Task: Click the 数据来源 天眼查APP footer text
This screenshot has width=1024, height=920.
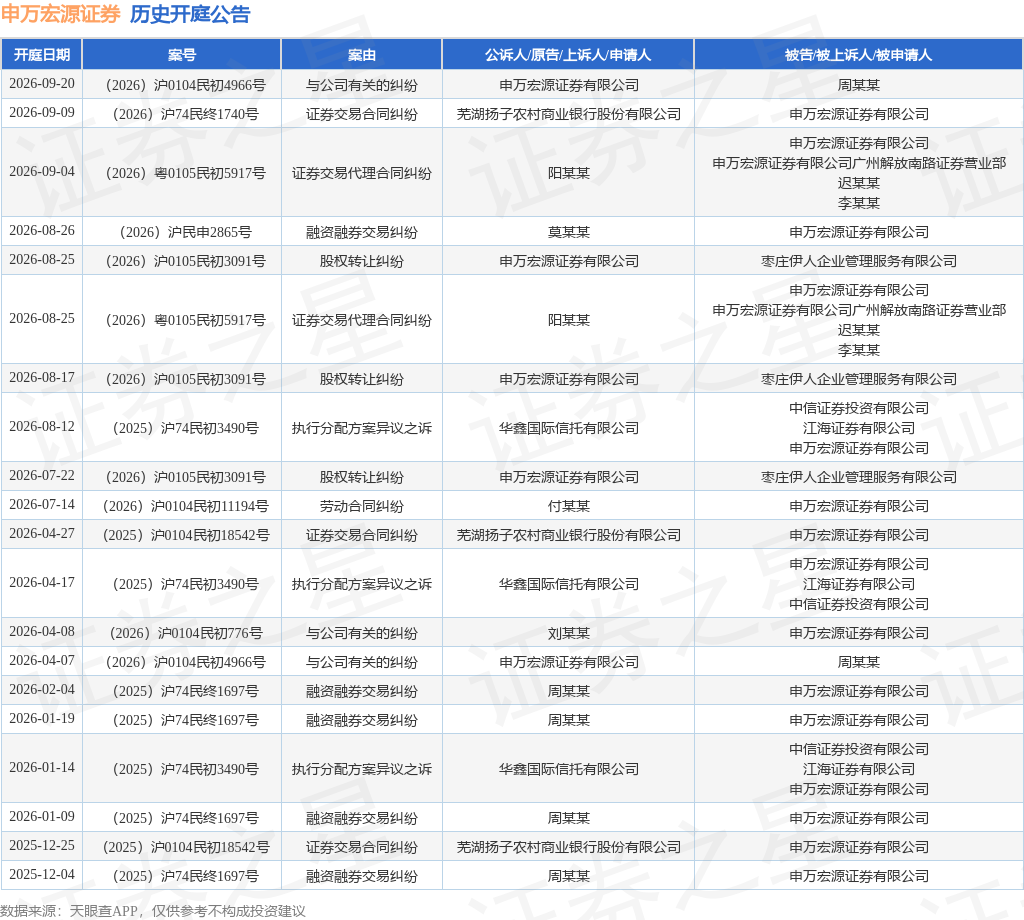Action: pos(69,911)
